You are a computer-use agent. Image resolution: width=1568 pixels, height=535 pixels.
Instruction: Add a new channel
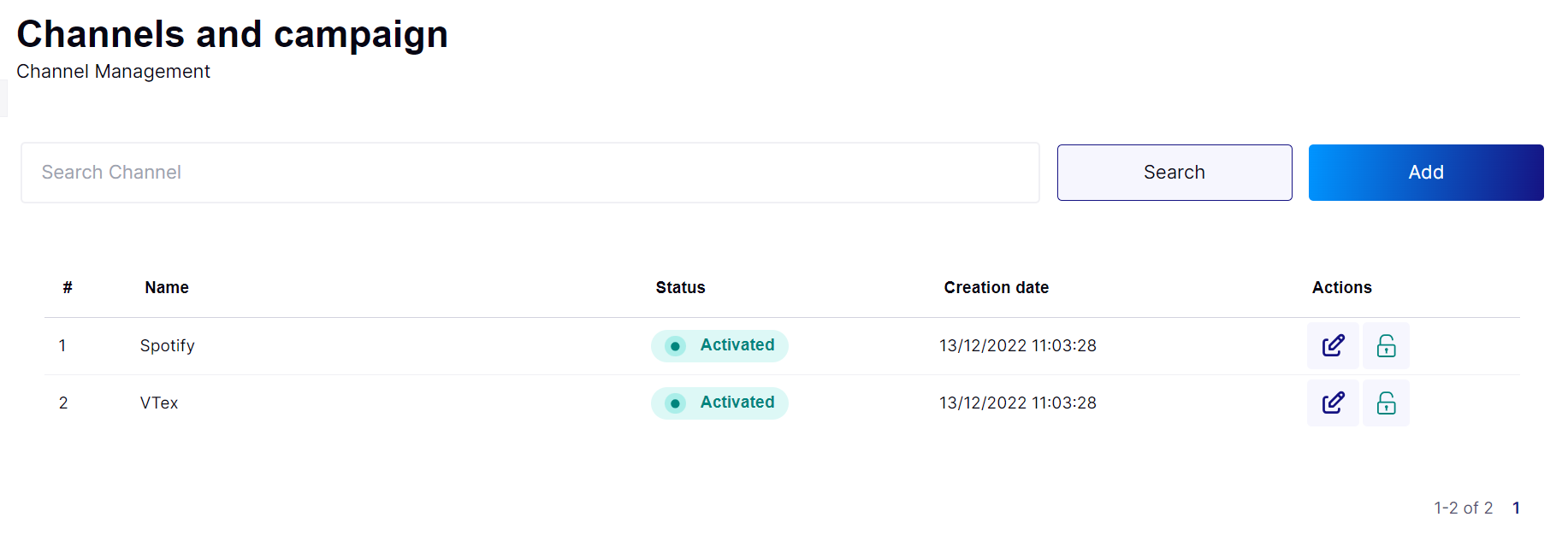(x=1426, y=173)
